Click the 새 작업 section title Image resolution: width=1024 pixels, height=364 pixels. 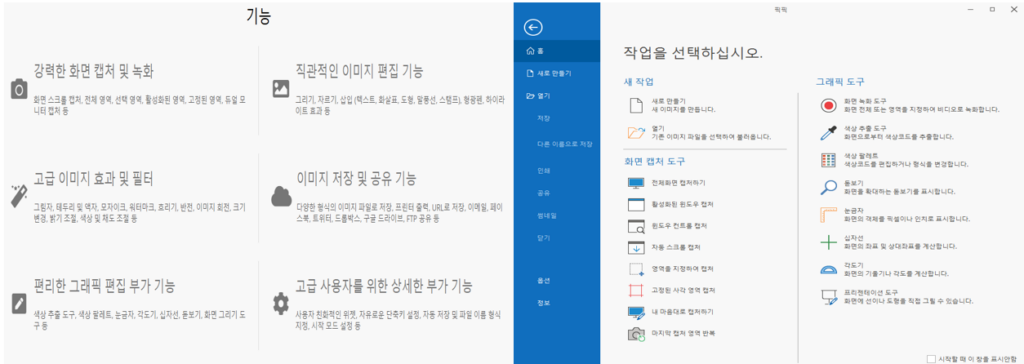pos(639,82)
